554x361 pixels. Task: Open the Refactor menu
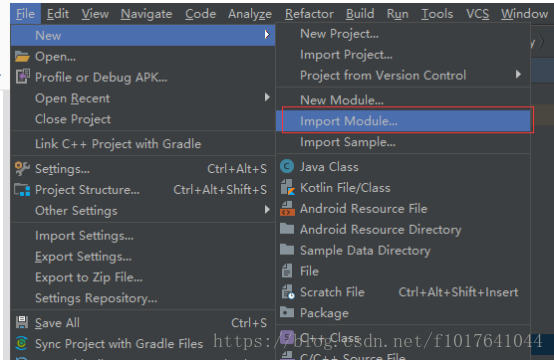coord(309,14)
